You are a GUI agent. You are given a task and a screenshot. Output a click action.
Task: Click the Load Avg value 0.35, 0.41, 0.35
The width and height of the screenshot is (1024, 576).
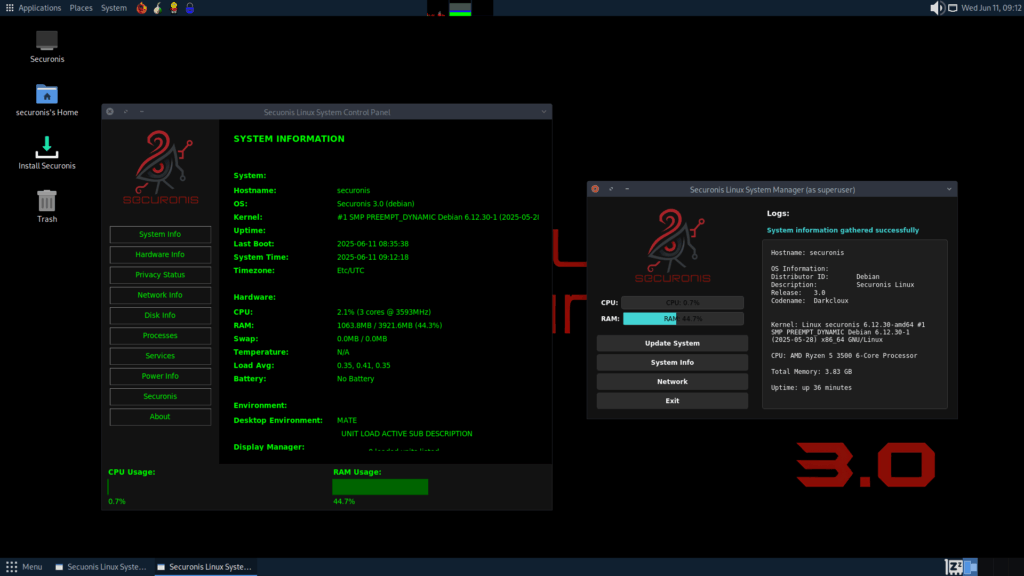tap(364, 366)
